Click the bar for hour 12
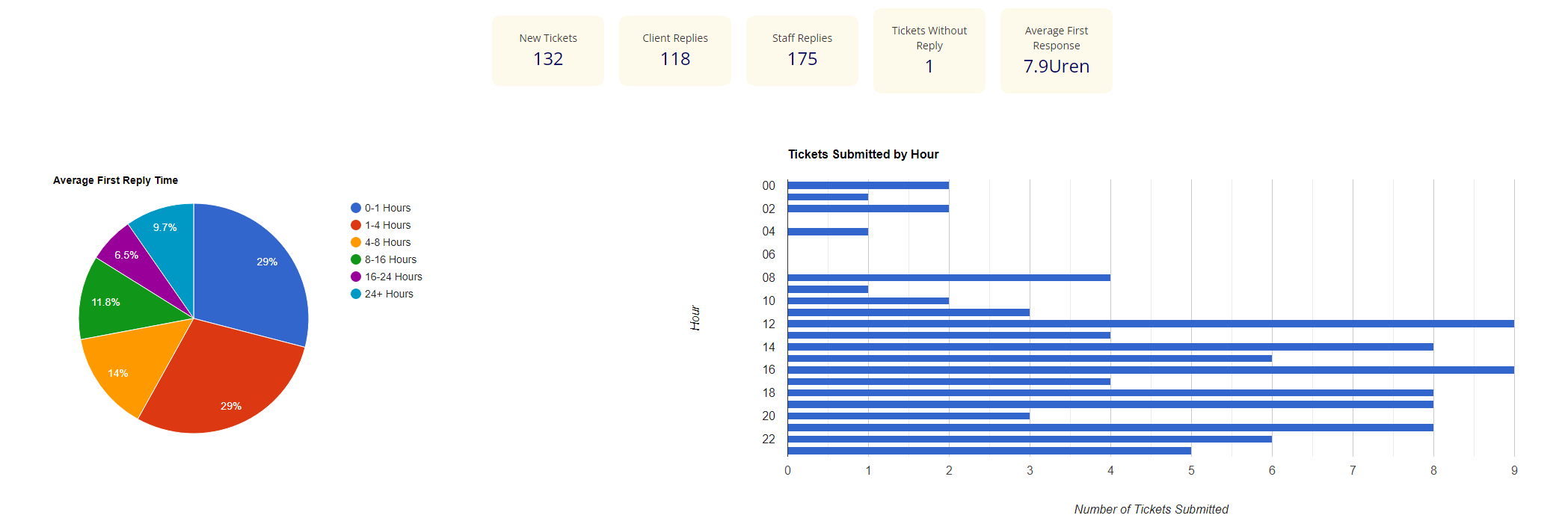This screenshot has height=527, width=1568. click(1150, 324)
